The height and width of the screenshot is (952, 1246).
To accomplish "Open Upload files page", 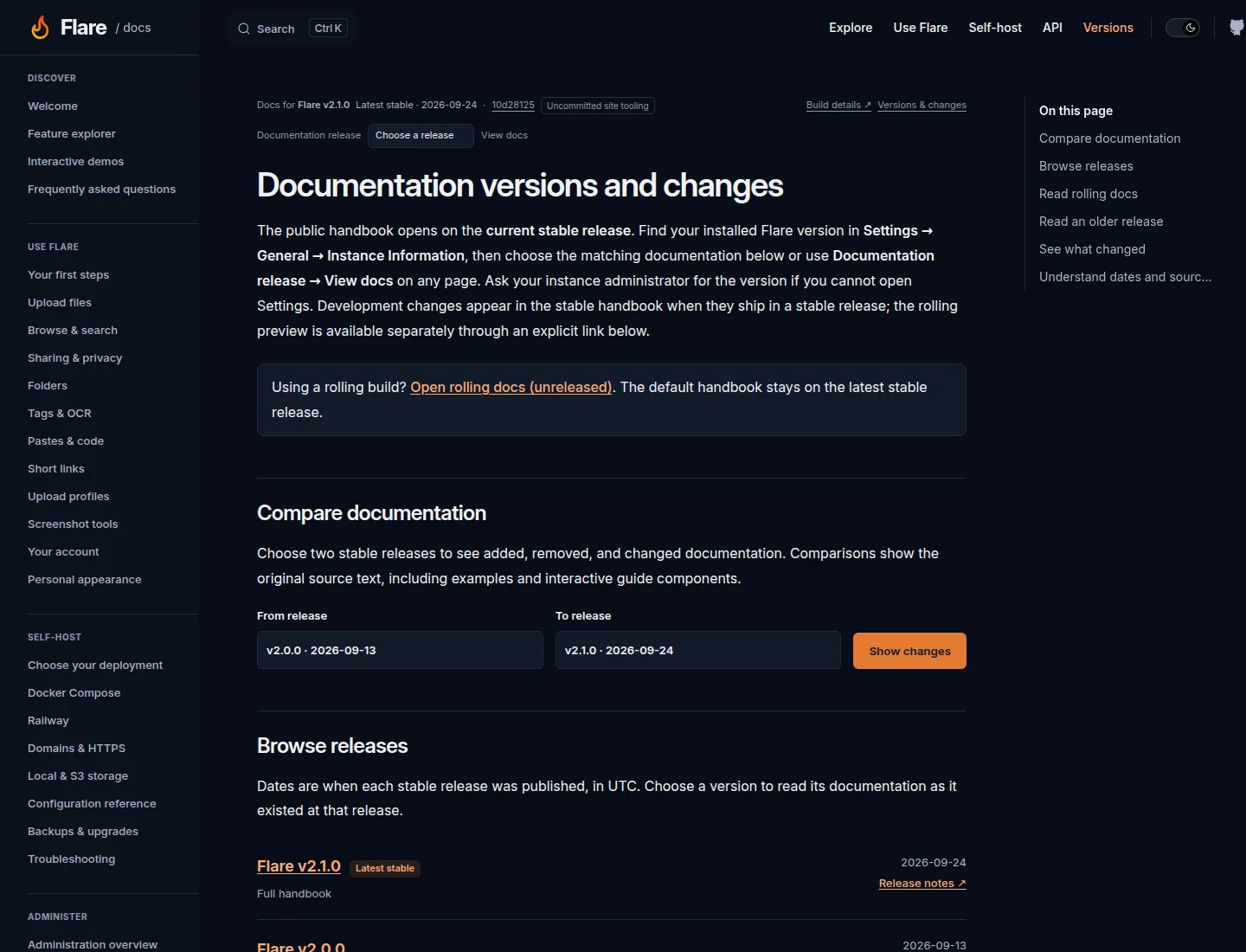I will click(60, 303).
